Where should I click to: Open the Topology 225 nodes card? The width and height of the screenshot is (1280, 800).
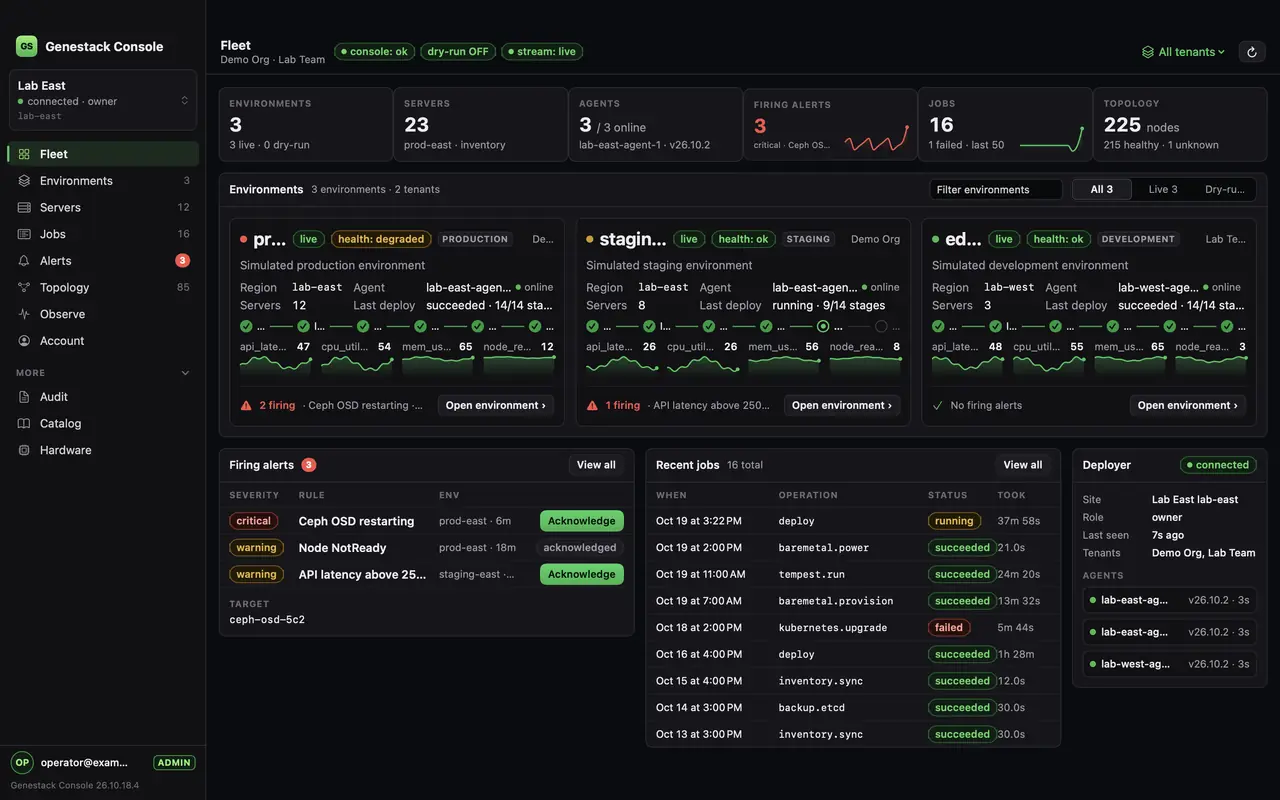tap(1179, 124)
